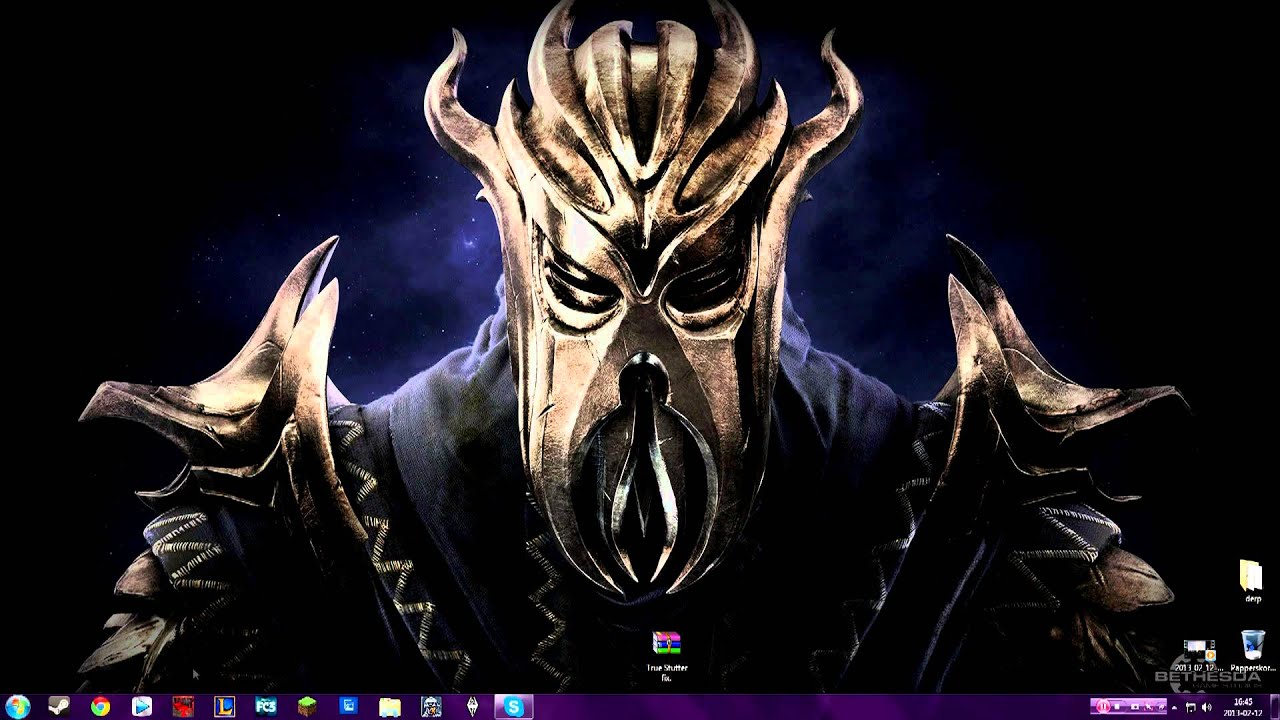Screen dimensions: 1280x720
Task: Launch Far Cry 3 taskbar icon
Action: click(265, 707)
